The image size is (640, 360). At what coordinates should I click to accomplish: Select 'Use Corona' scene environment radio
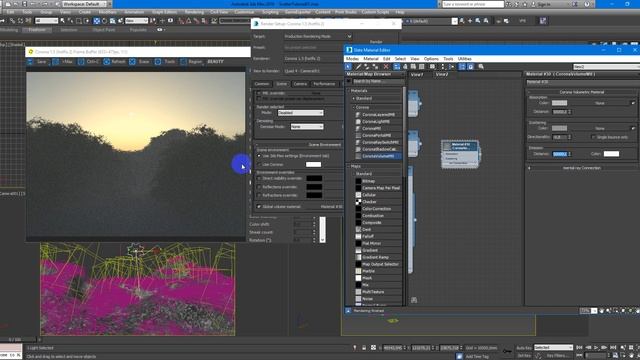point(259,164)
